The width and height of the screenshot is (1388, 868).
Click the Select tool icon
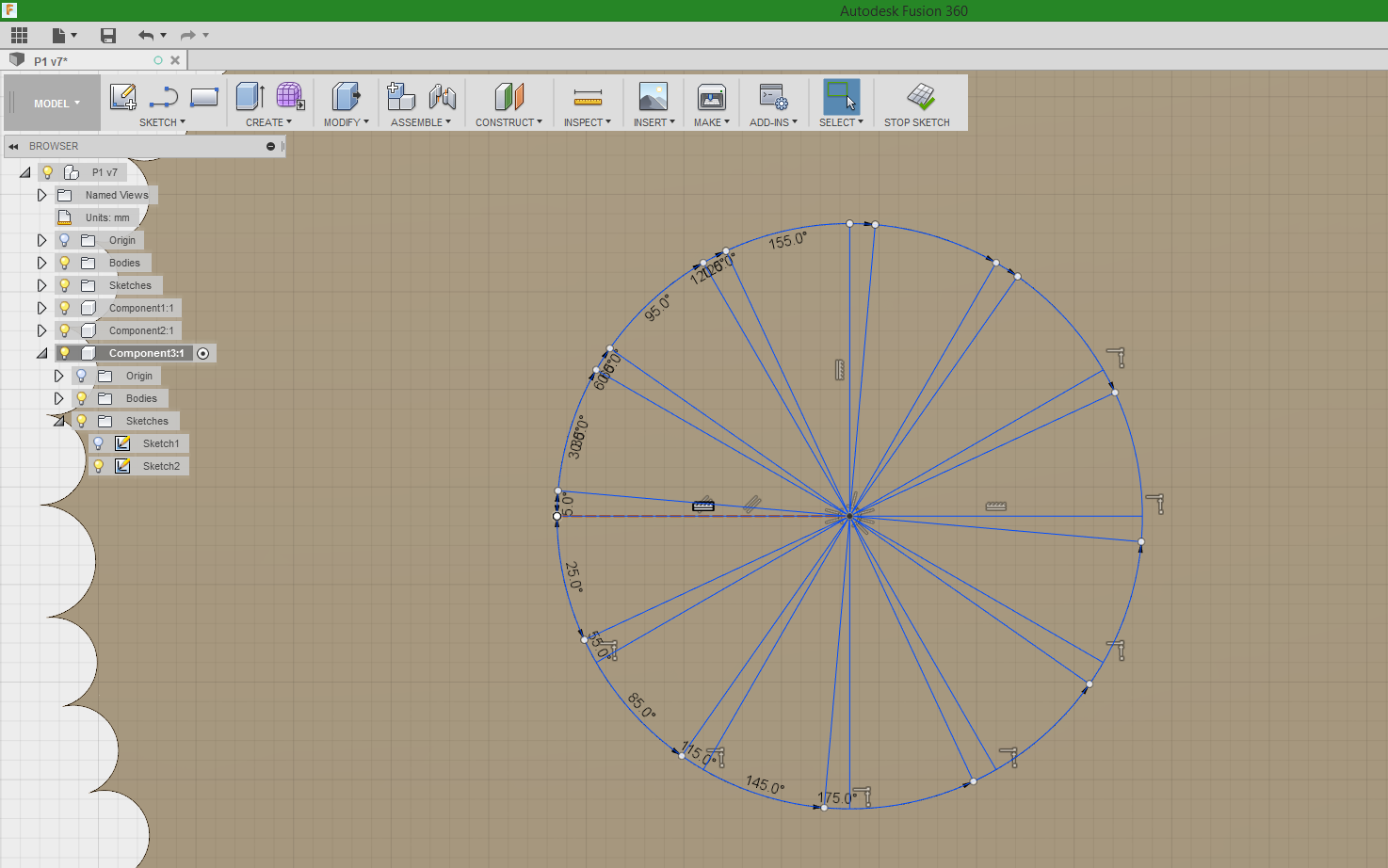coord(841,96)
